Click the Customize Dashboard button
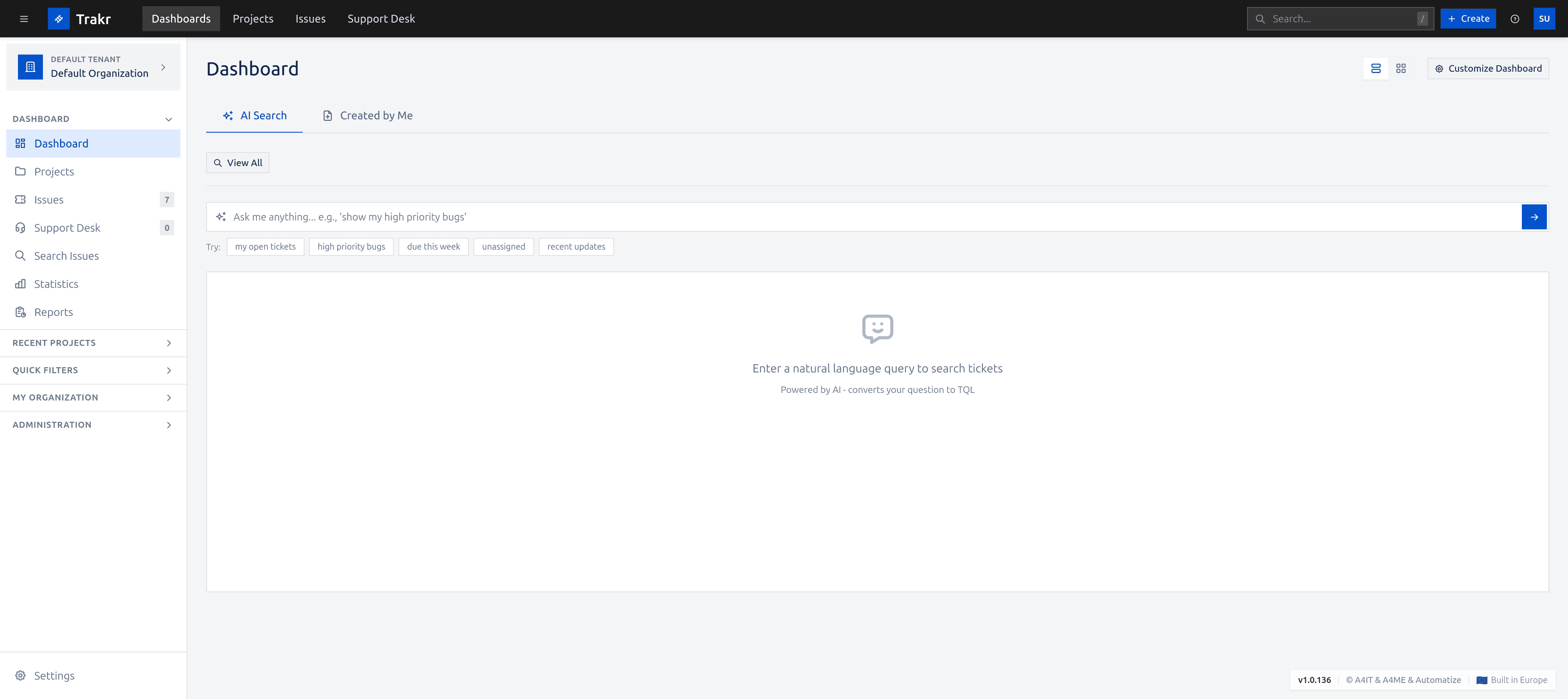Image resolution: width=1568 pixels, height=699 pixels. [1488, 68]
